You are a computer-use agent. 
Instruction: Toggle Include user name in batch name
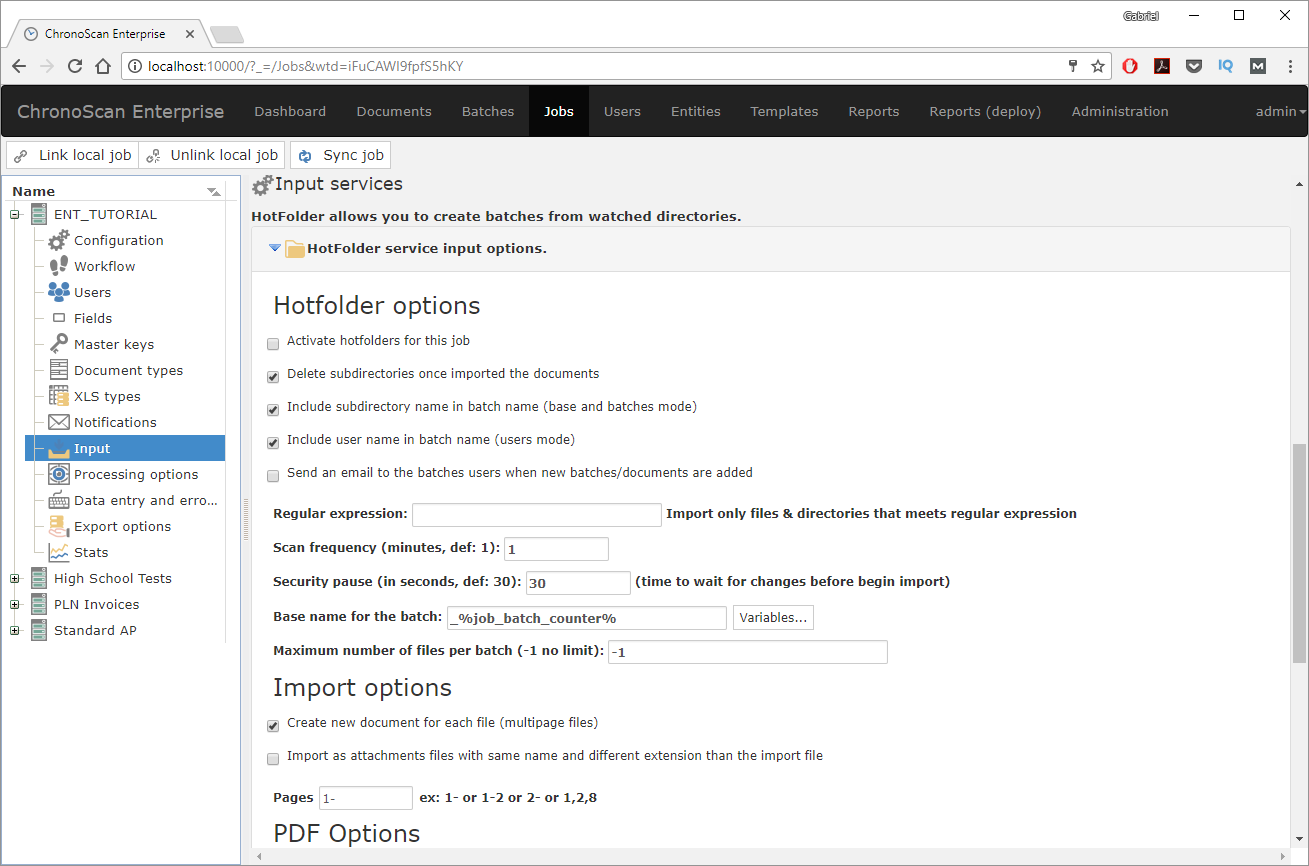click(273, 443)
